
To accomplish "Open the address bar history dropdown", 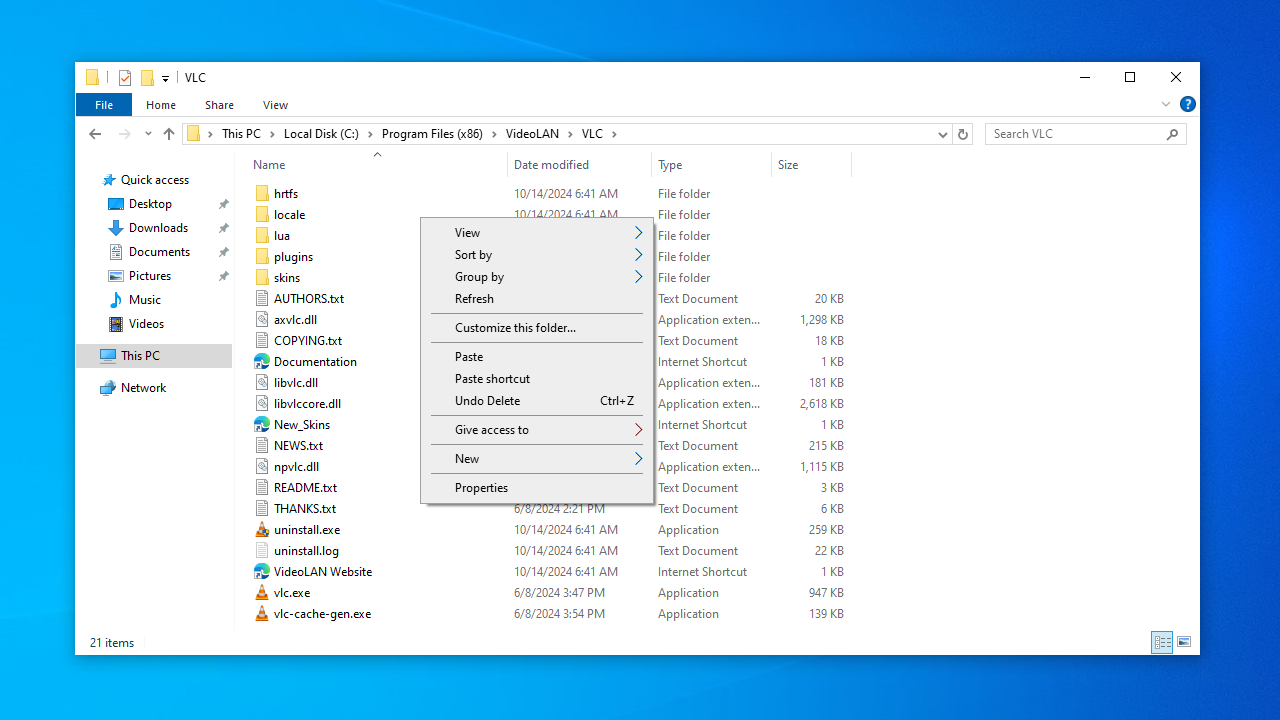I will 943,134.
